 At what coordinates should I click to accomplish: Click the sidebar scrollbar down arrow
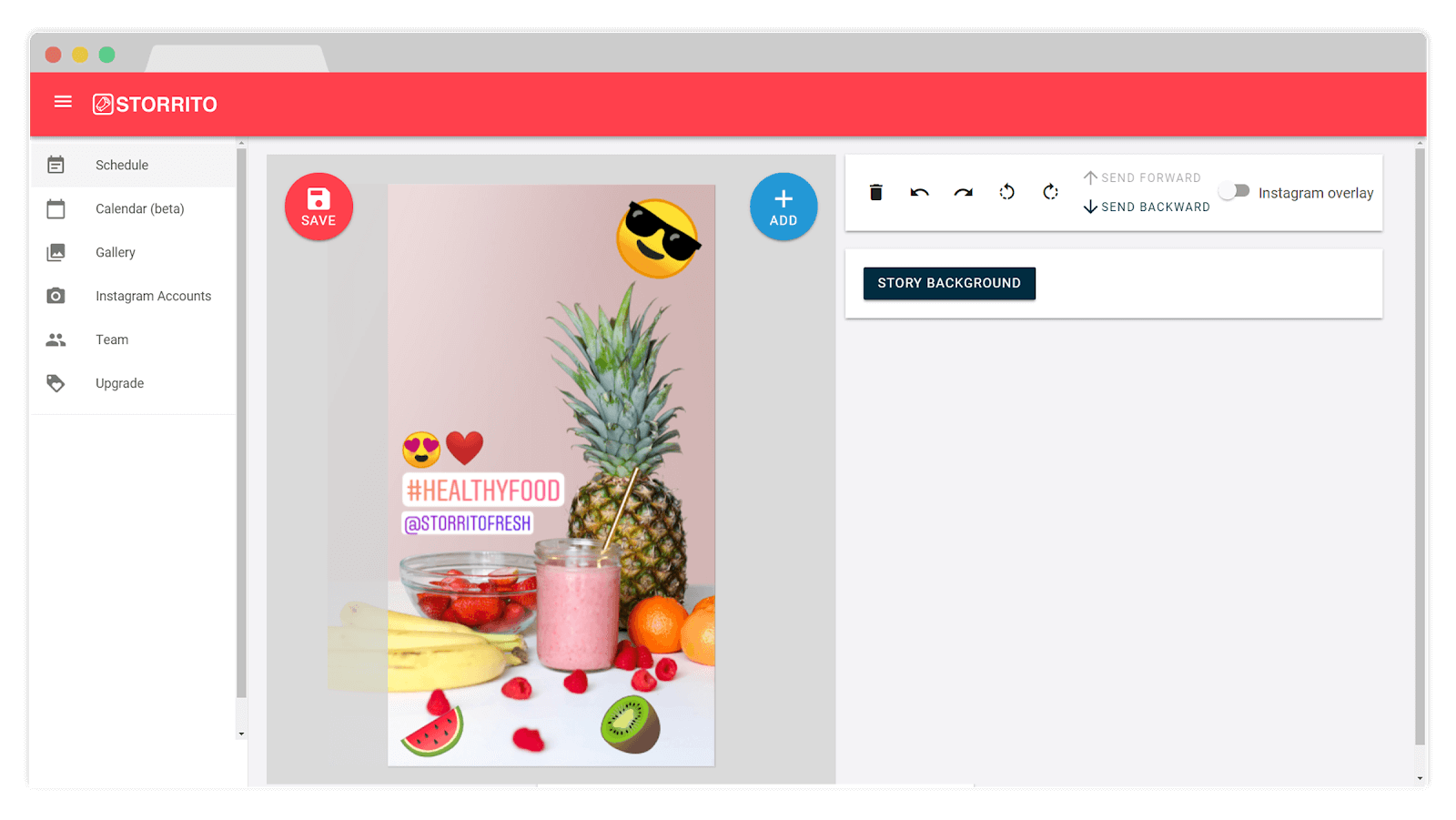coord(241,734)
